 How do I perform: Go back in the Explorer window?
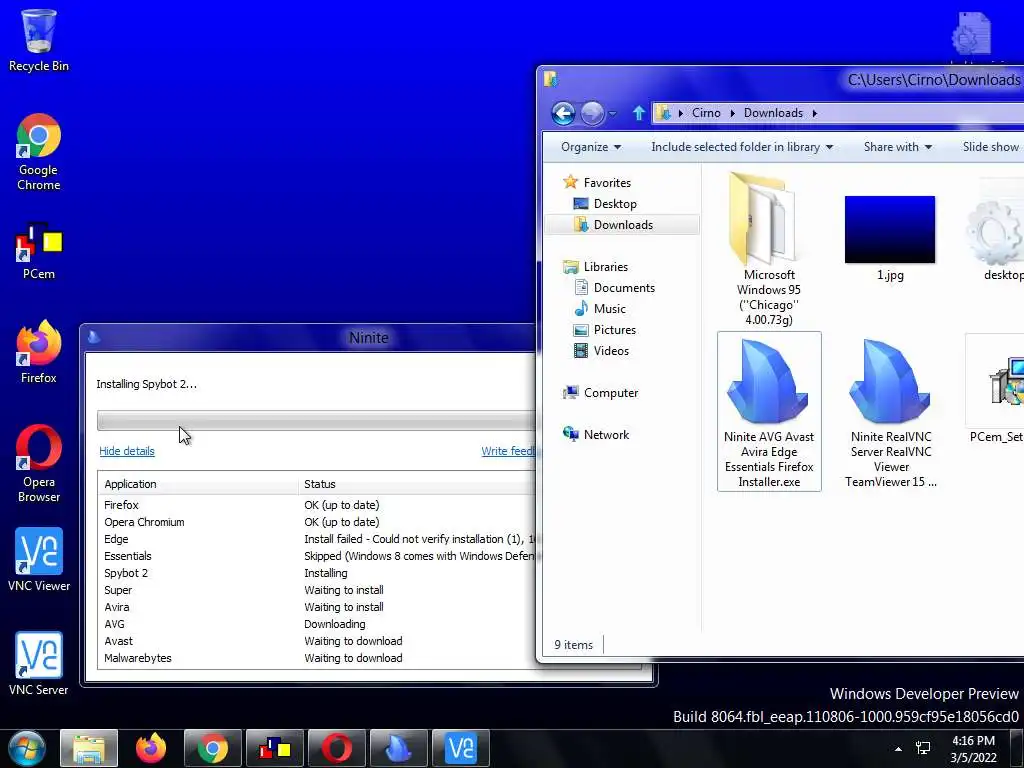[563, 114]
